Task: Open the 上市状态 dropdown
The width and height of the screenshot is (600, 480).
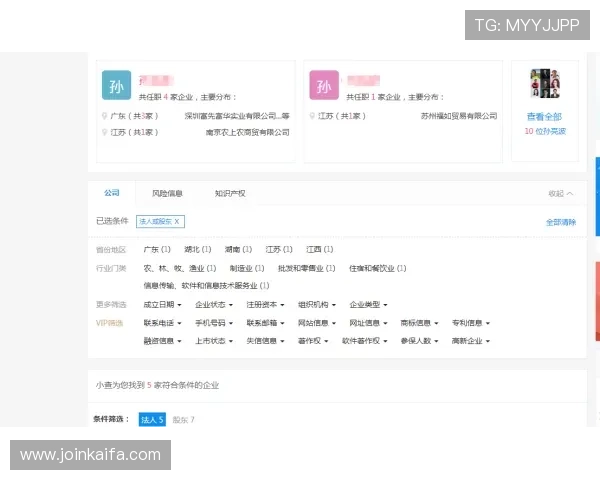Action: (214, 341)
